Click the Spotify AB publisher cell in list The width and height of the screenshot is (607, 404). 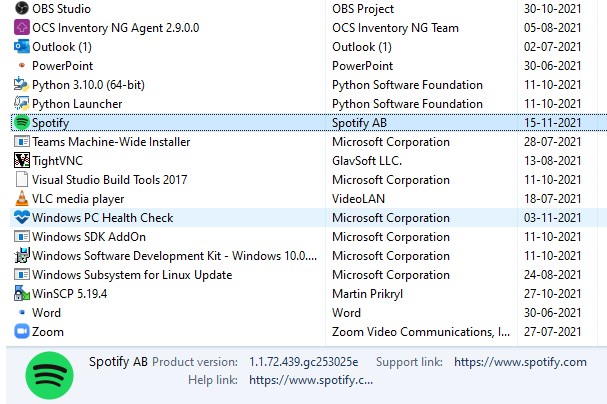click(x=359, y=123)
